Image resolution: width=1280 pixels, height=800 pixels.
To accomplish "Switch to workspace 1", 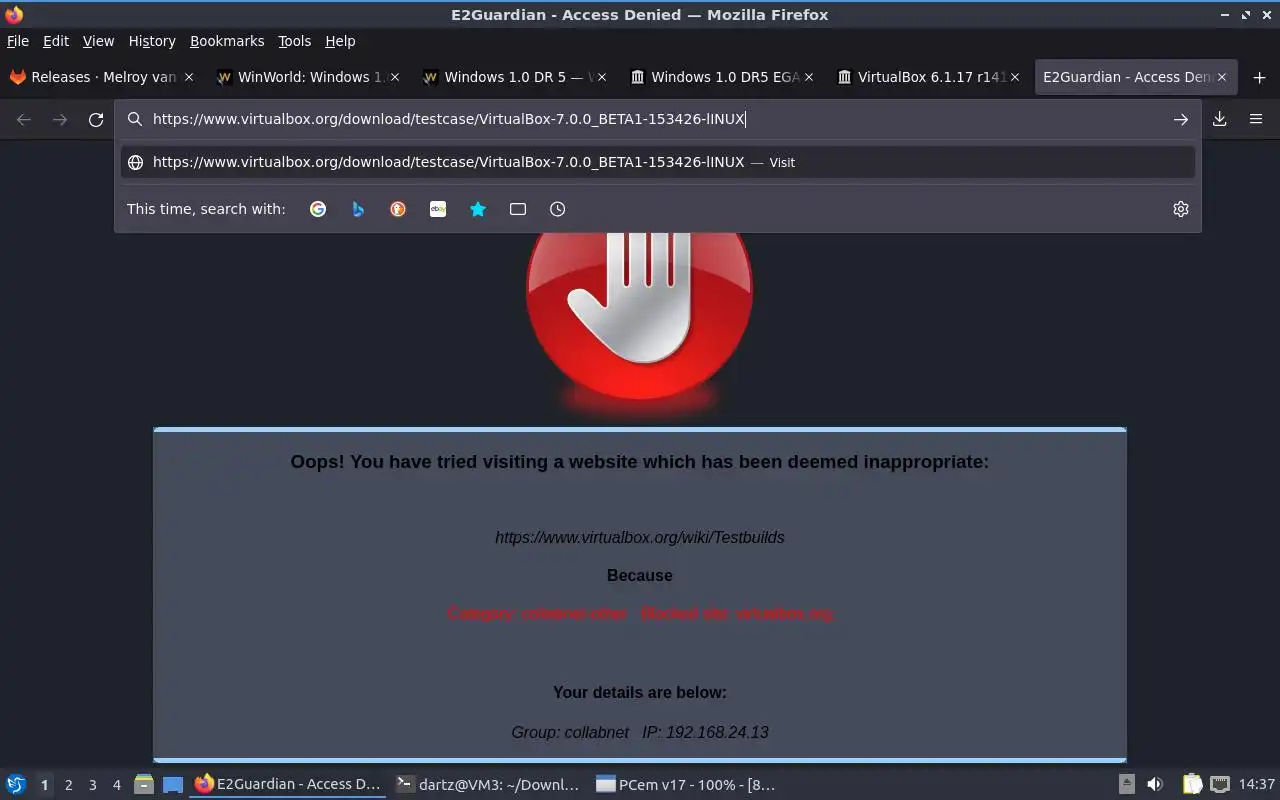I will tap(44, 785).
